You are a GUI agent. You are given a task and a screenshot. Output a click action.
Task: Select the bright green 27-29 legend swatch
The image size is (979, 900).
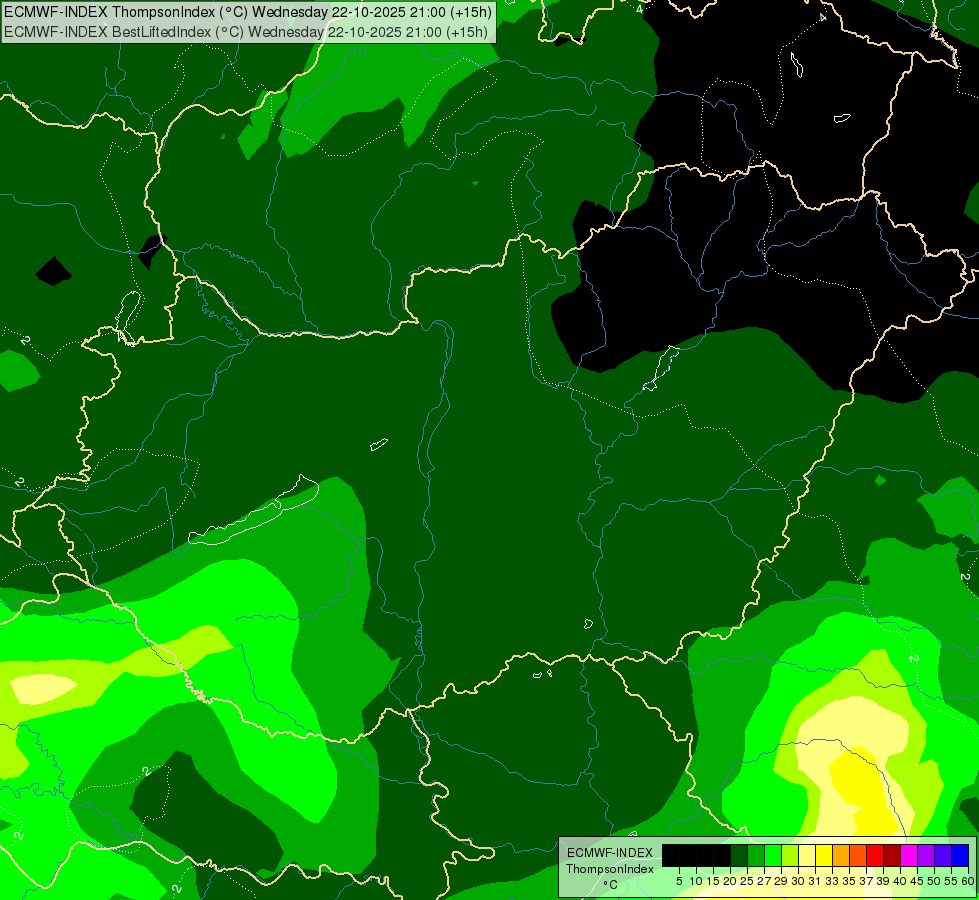[x=773, y=855]
